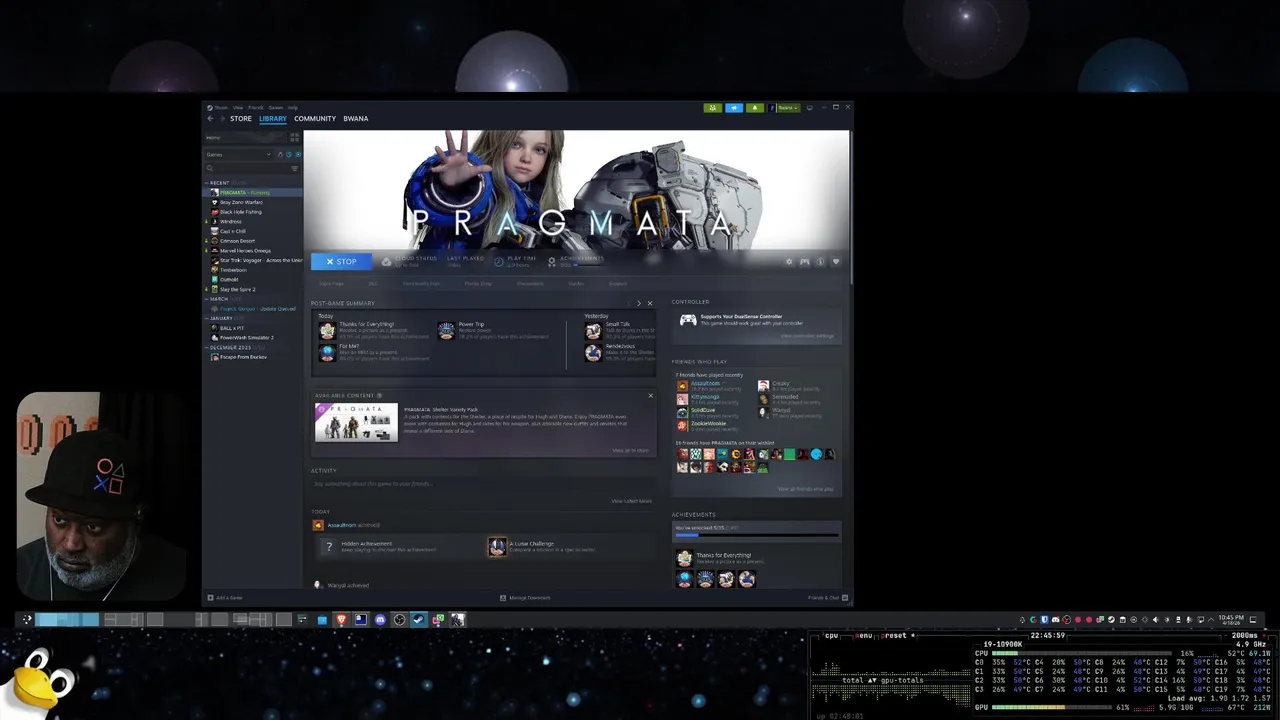Click the green button in Steam title bar
Image resolution: width=1280 pixels, height=720 pixels.
point(713,107)
